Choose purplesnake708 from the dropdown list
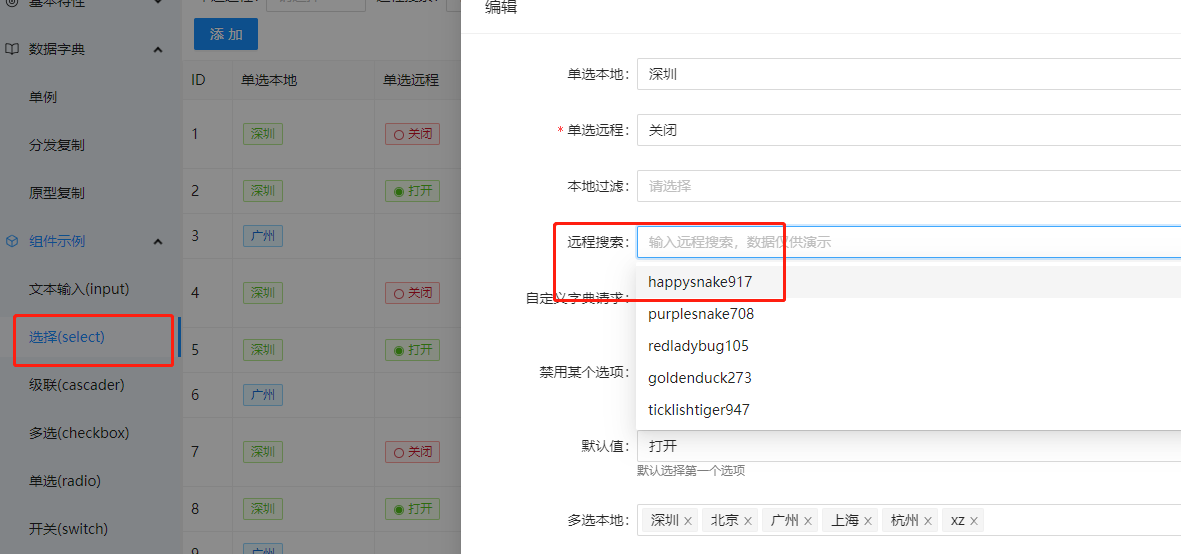The width and height of the screenshot is (1181, 554). click(908, 314)
